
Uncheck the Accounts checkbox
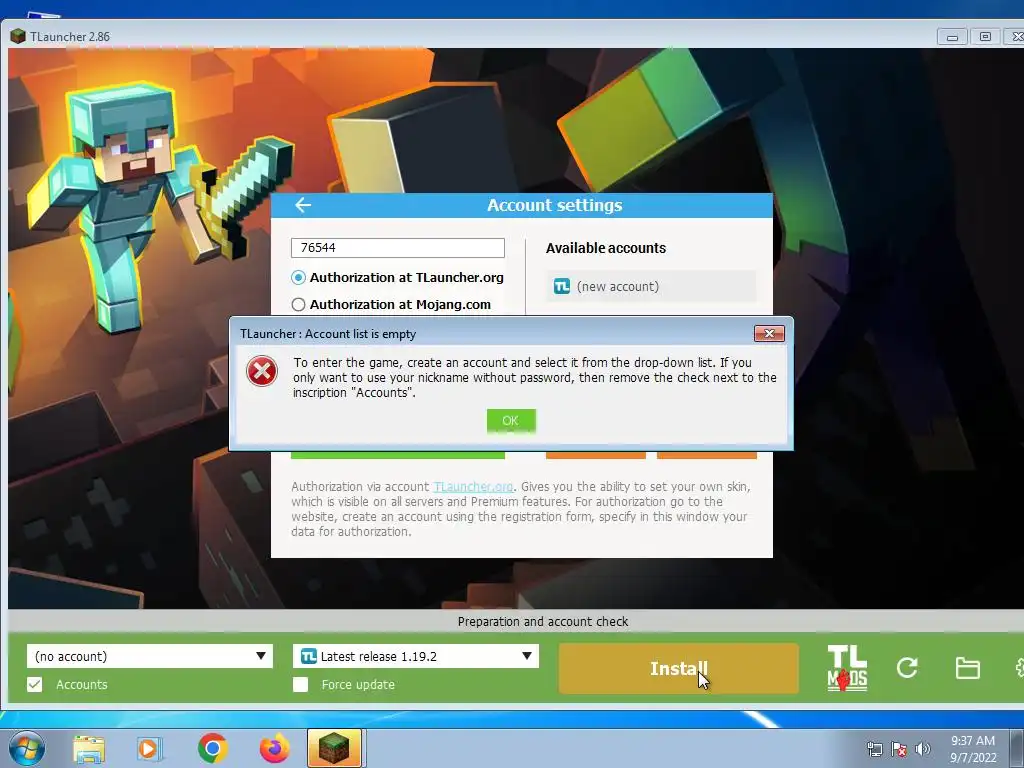click(x=35, y=684)
